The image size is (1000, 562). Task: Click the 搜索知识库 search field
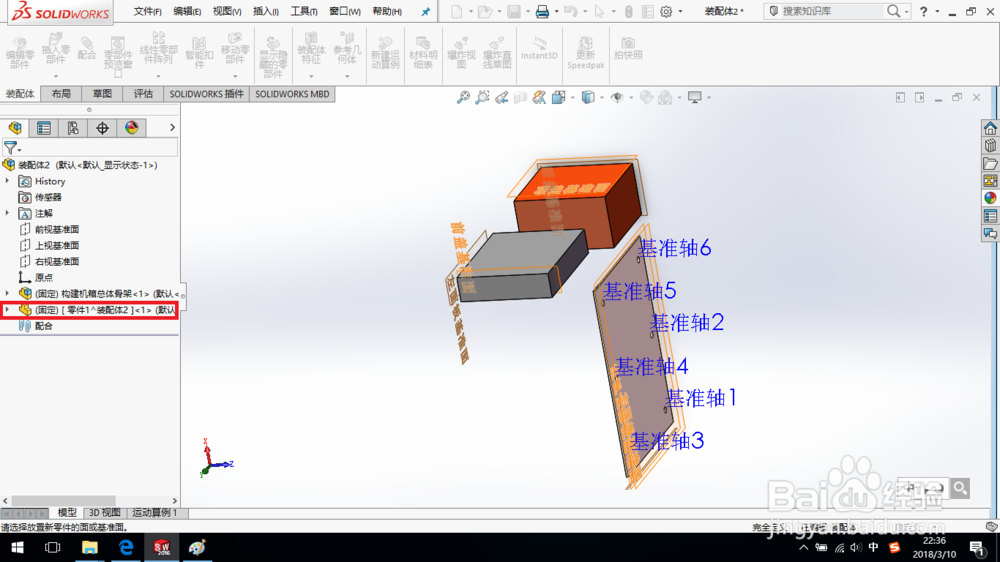[x=830, y=11]
